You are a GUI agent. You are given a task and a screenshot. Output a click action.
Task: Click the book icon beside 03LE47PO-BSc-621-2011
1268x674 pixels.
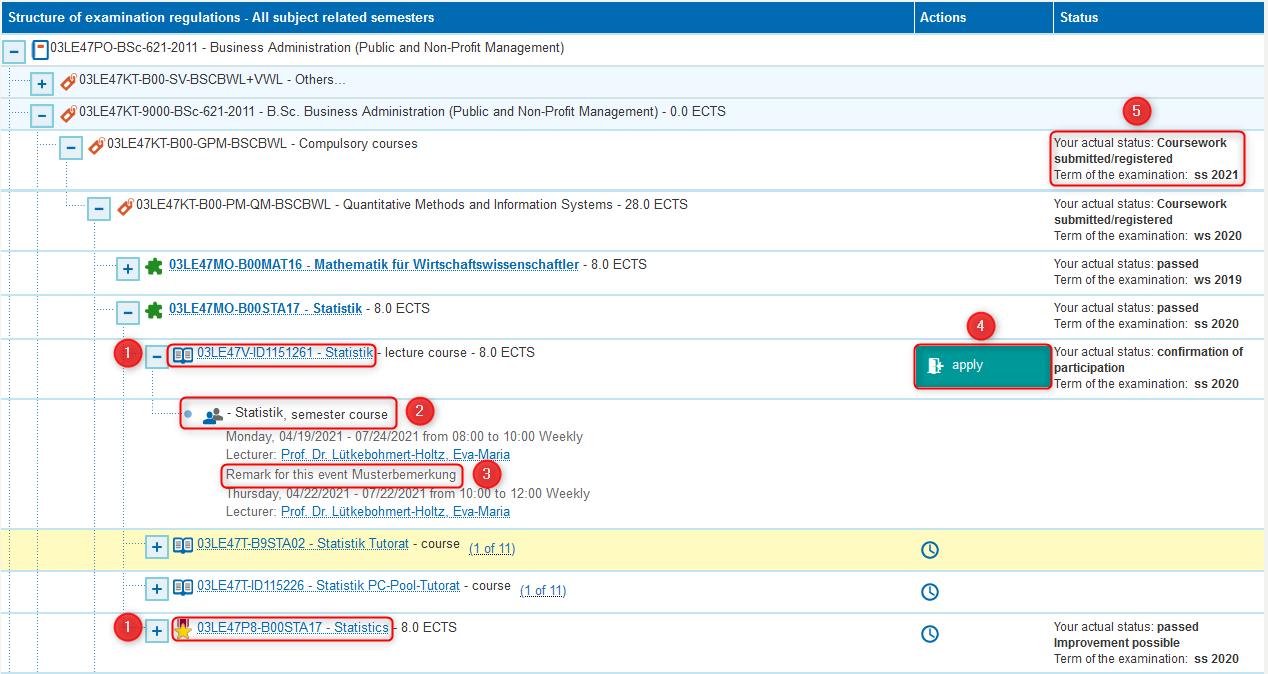pos(40,49)
